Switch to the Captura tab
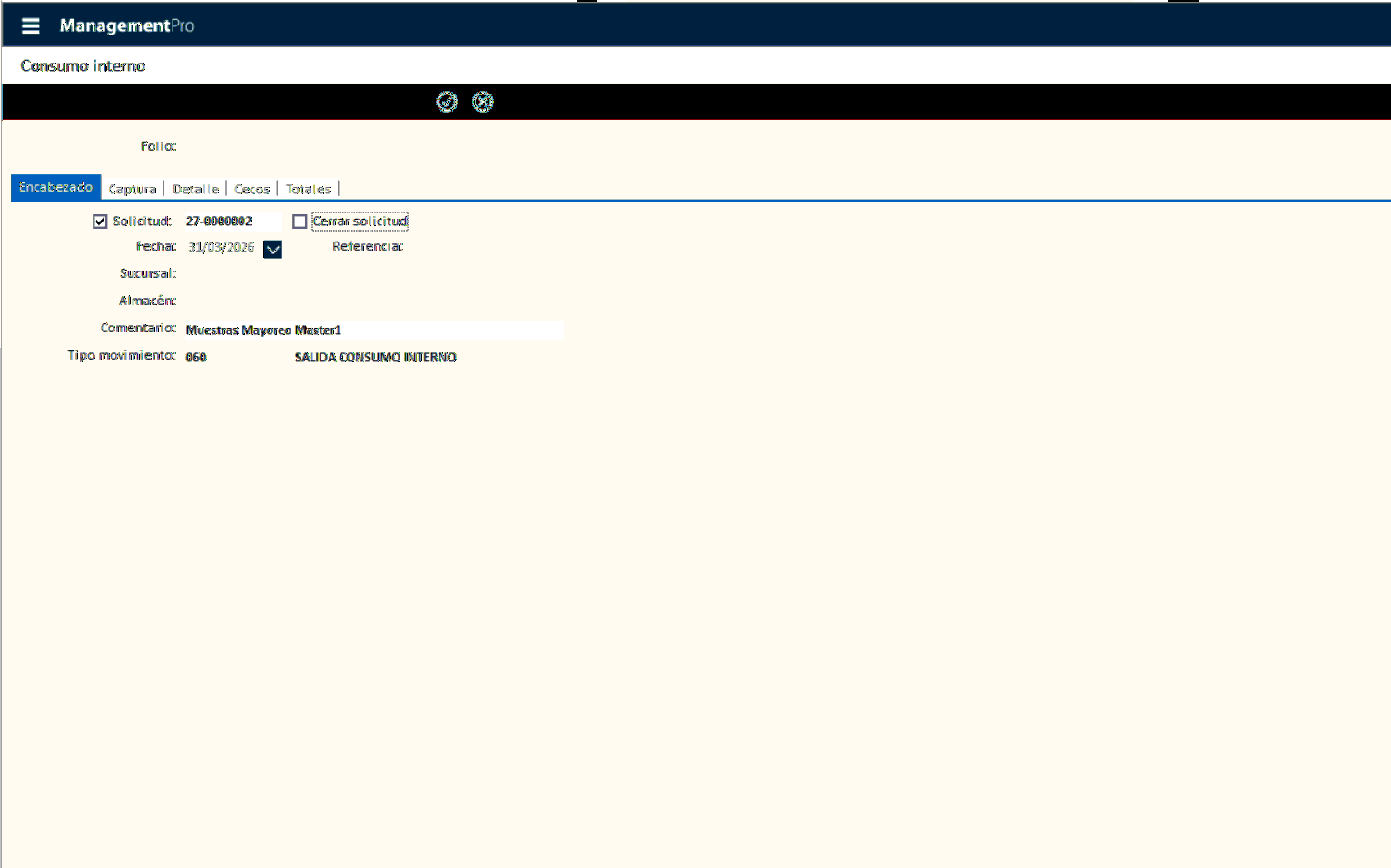Image resolution: width=1391 pixels, height=868 pixels. coord(133,189)
